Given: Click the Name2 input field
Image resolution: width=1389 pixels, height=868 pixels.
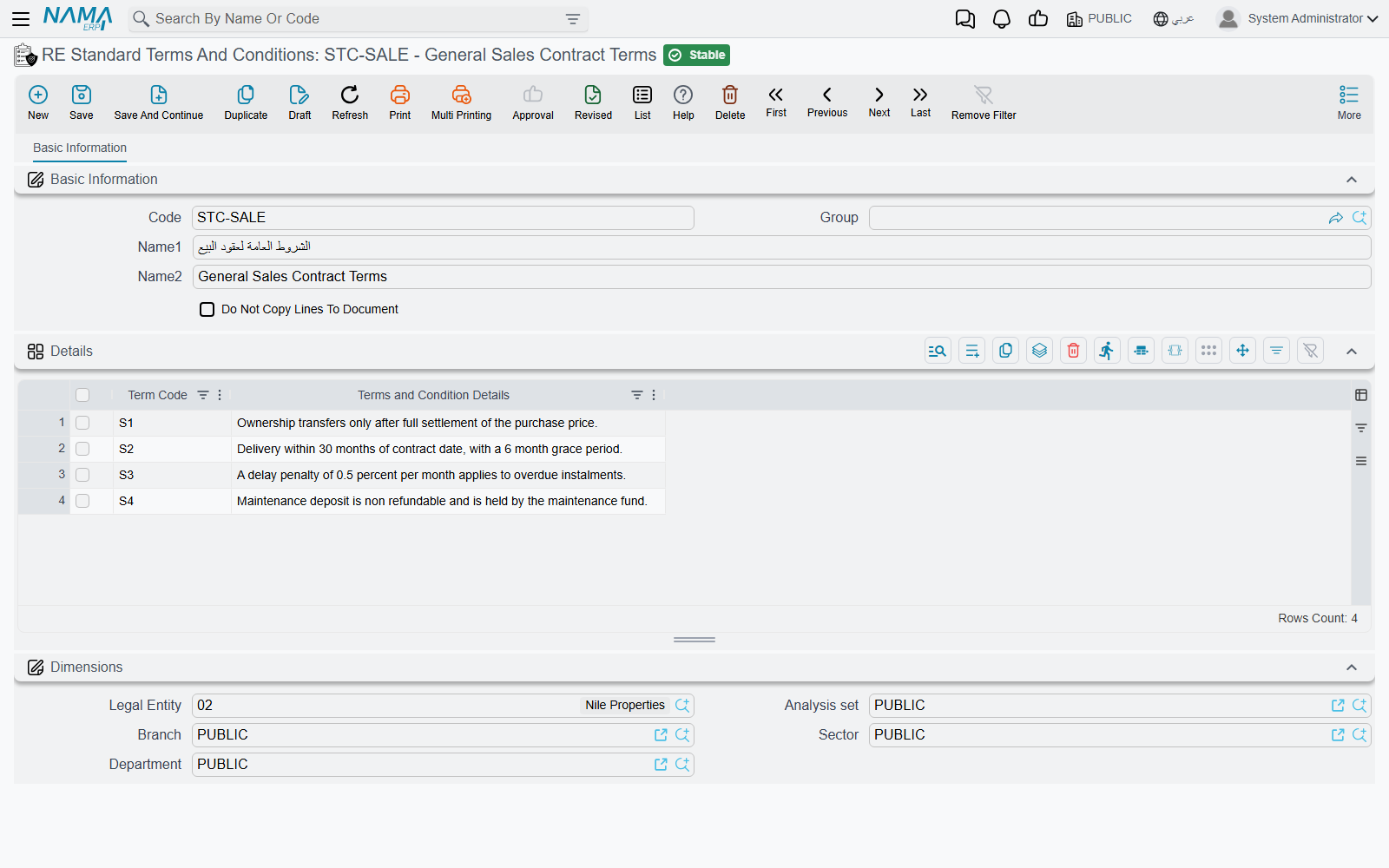Looking at the screenshot, I should pos(781,277).
